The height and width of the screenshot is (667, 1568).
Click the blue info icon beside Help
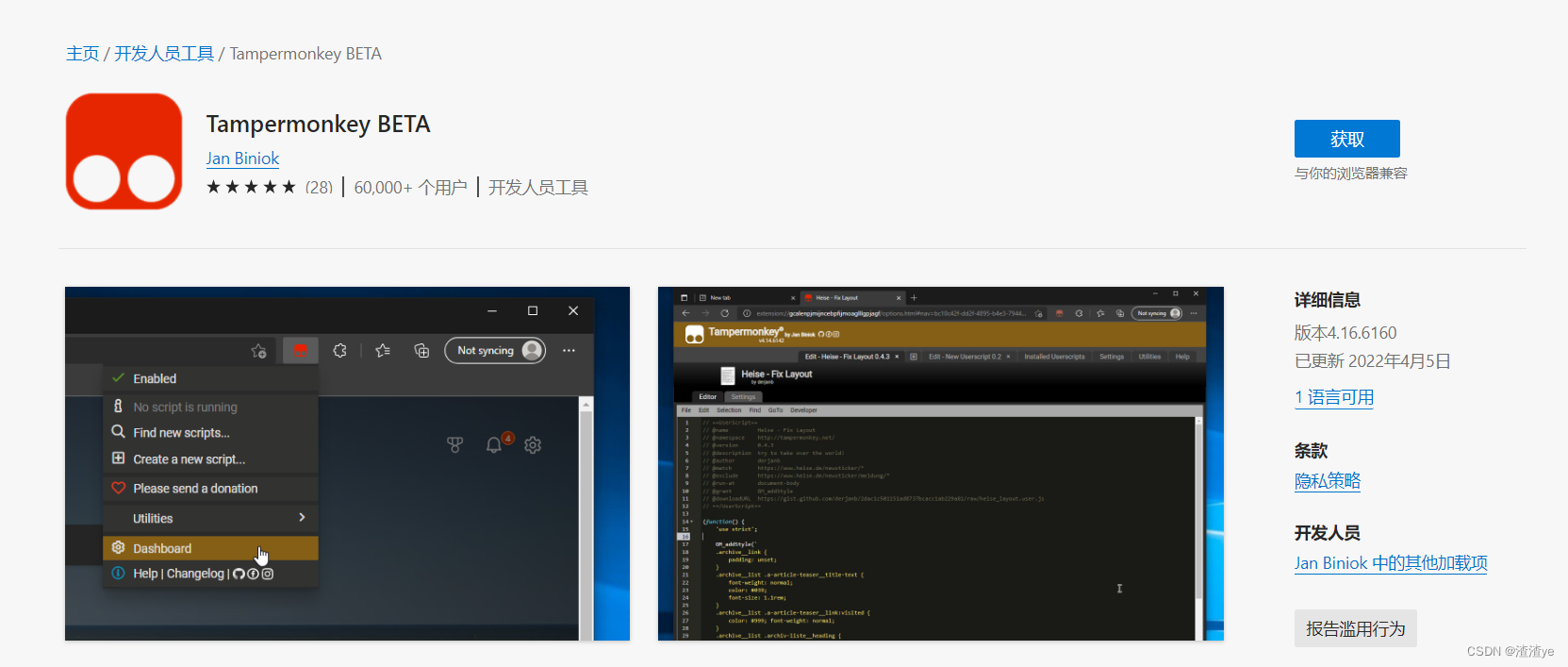point(118,573)
